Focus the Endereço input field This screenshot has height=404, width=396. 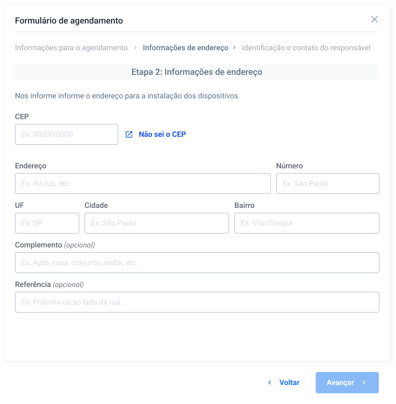[143, 183]
